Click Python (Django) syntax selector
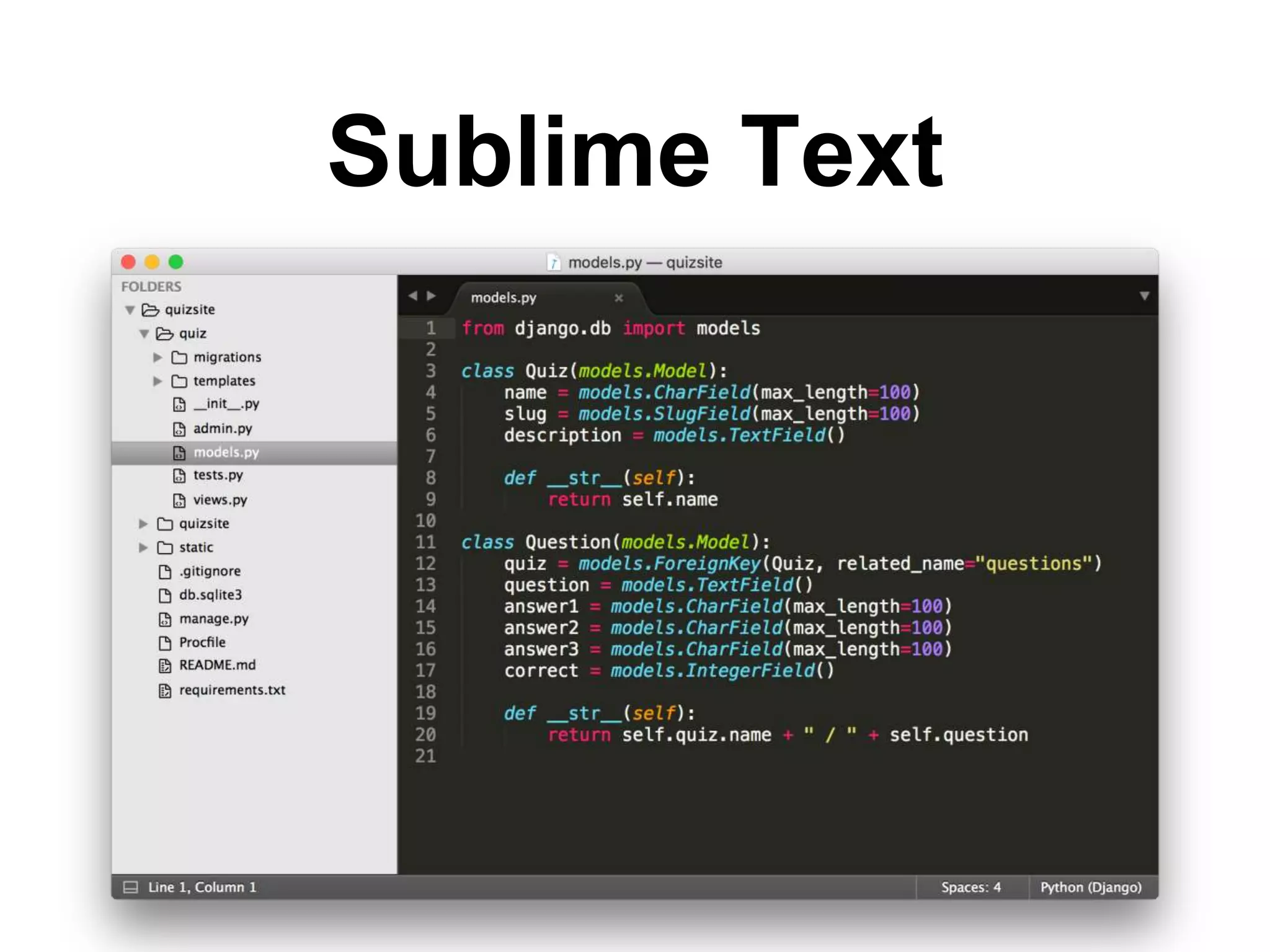 [x=1091, y=887]
